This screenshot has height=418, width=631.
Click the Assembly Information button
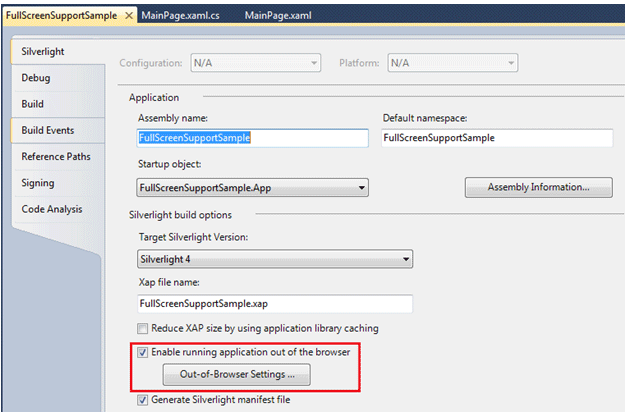click(537, 187)
